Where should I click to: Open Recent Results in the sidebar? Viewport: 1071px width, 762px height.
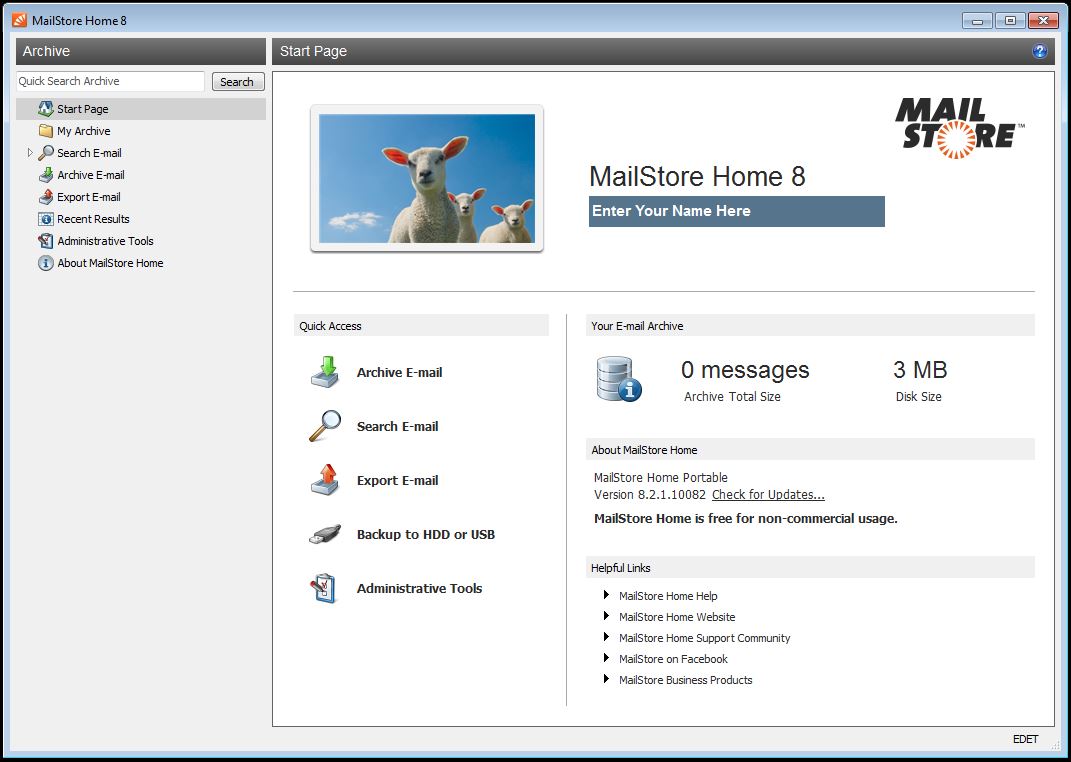tap(93, 219)
